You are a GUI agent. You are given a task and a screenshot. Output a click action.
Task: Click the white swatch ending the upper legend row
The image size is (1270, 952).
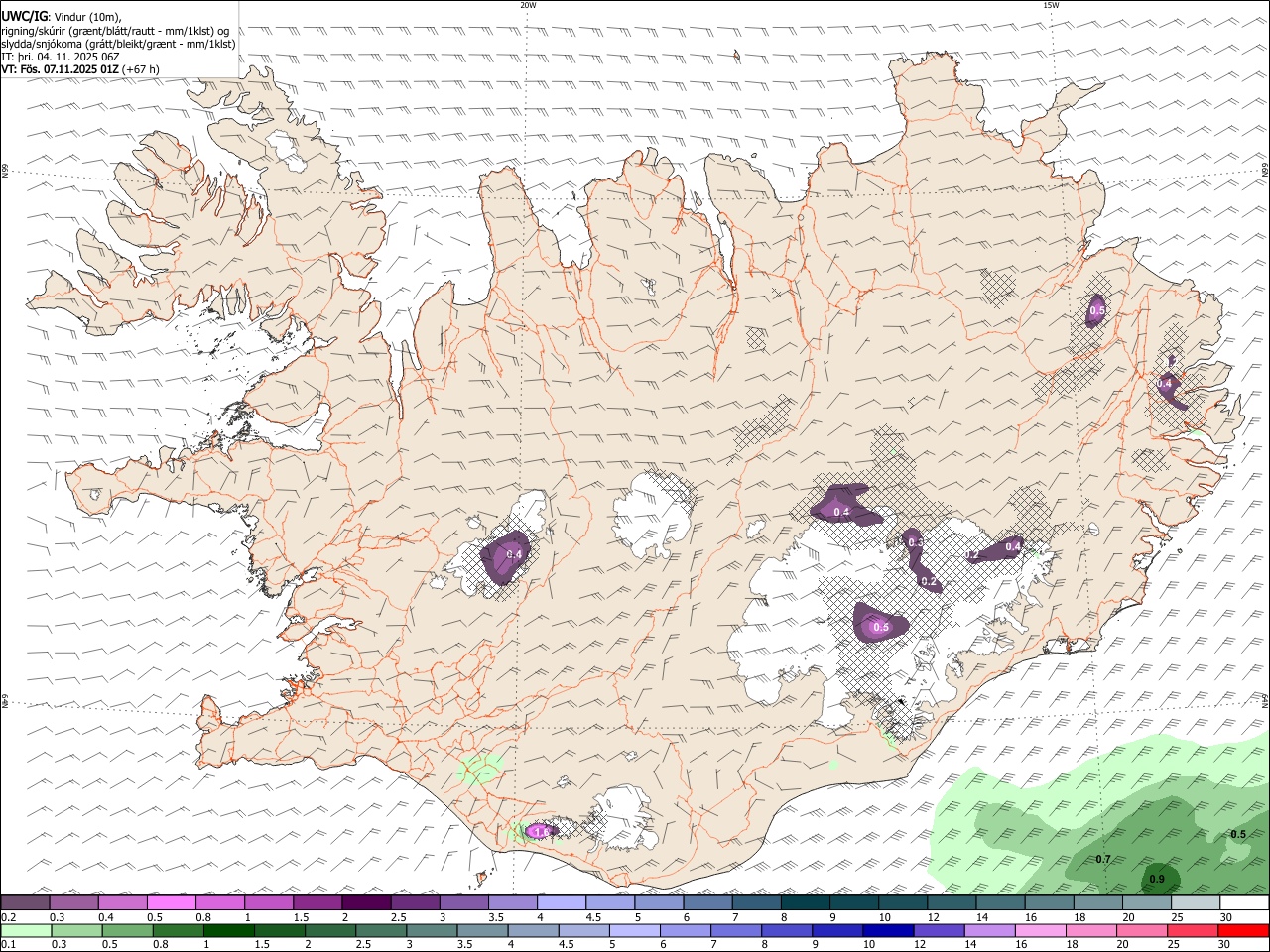point(1243,903)
